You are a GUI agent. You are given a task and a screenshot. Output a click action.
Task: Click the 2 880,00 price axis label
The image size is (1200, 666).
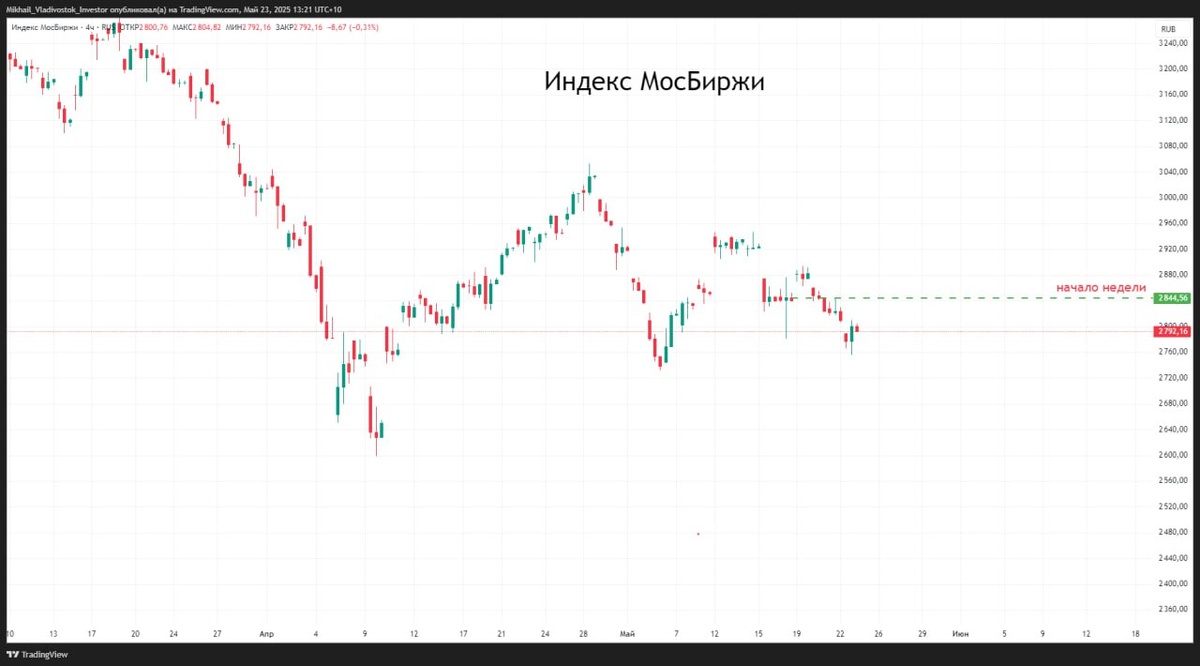pos(1172,273)
